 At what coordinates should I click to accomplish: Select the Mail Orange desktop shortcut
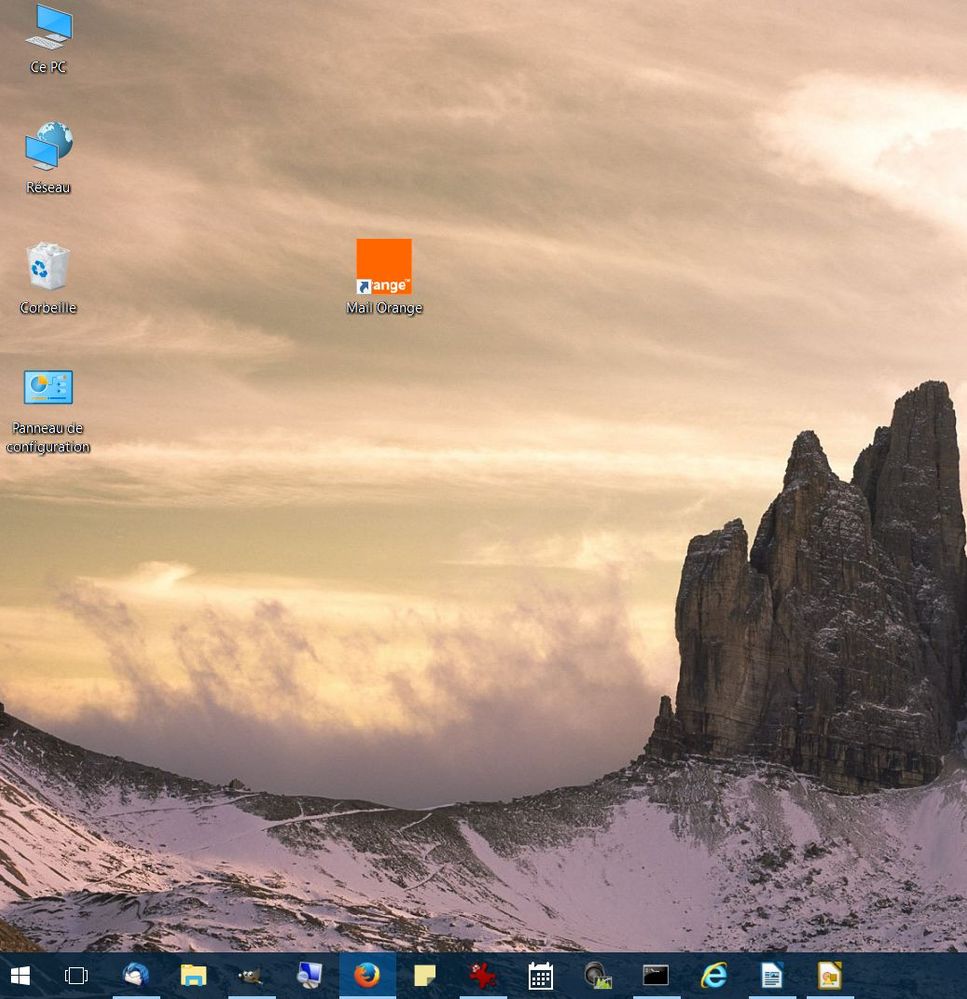point(384,268)
